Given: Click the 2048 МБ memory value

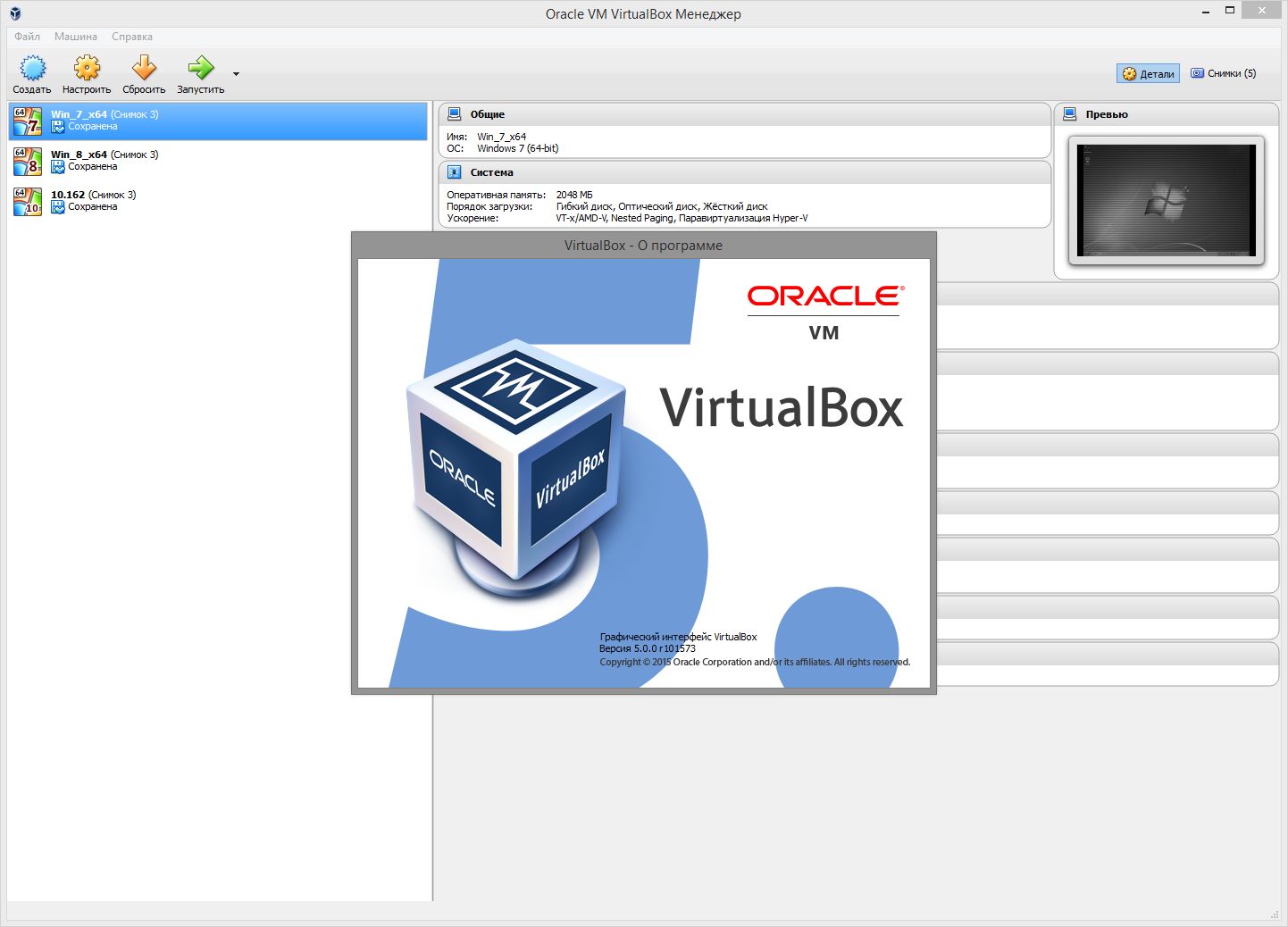Looking at the screenshot, I should click(x=574, y=195).
